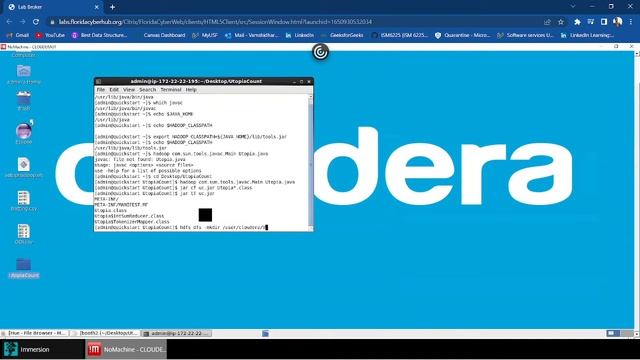Viewport: 640px width, 360px height.
Task: Open the File menu in the terminal
Action: [100, 89]
